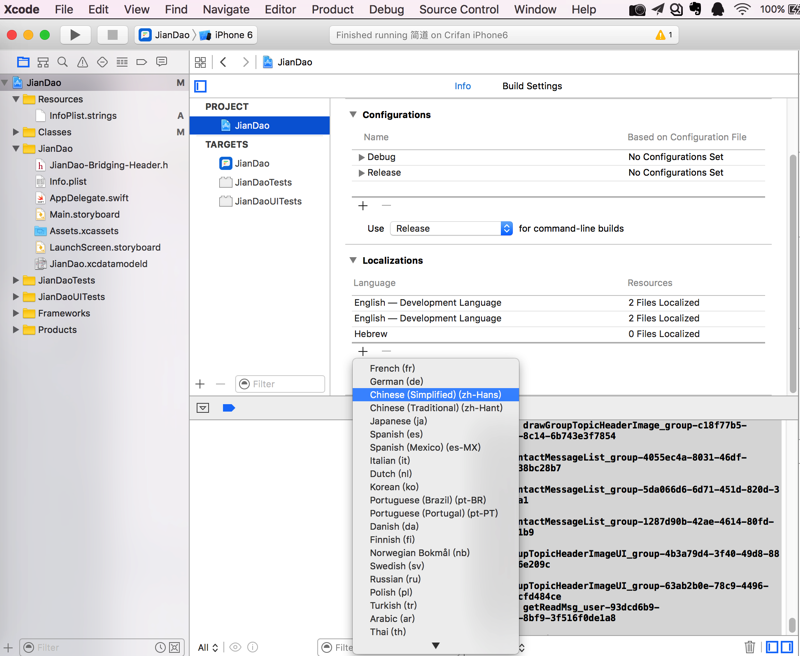Clear the console with trash icon

[x=749, y=647]
